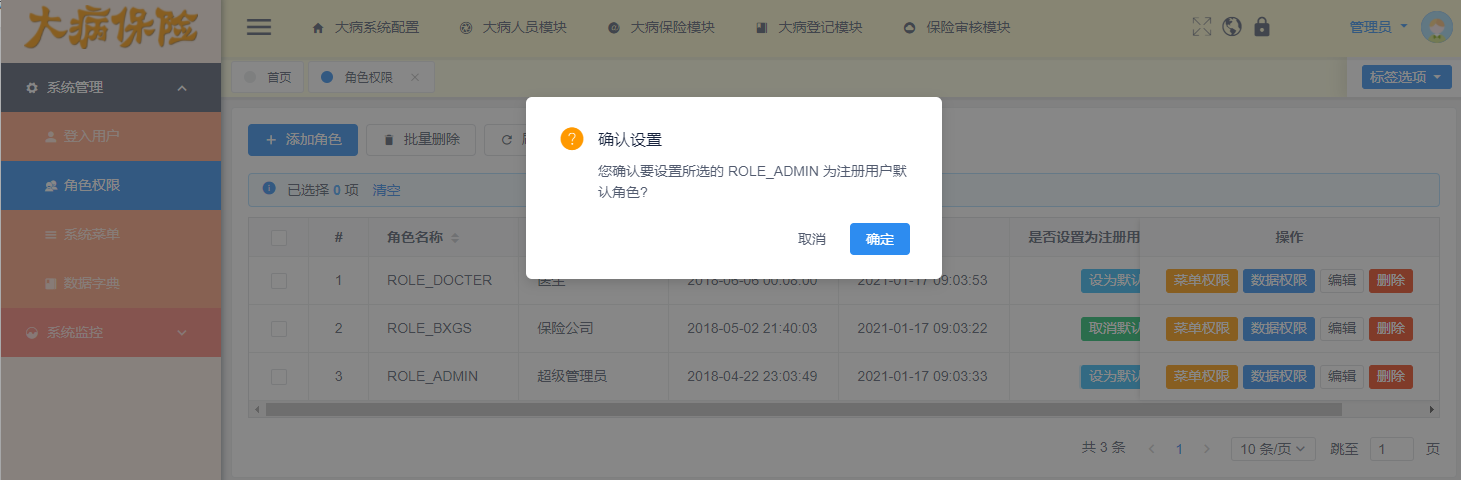Screen dimensions: 1461x480
Task: Click the 超级管理员 cell text
Action: 572,376
